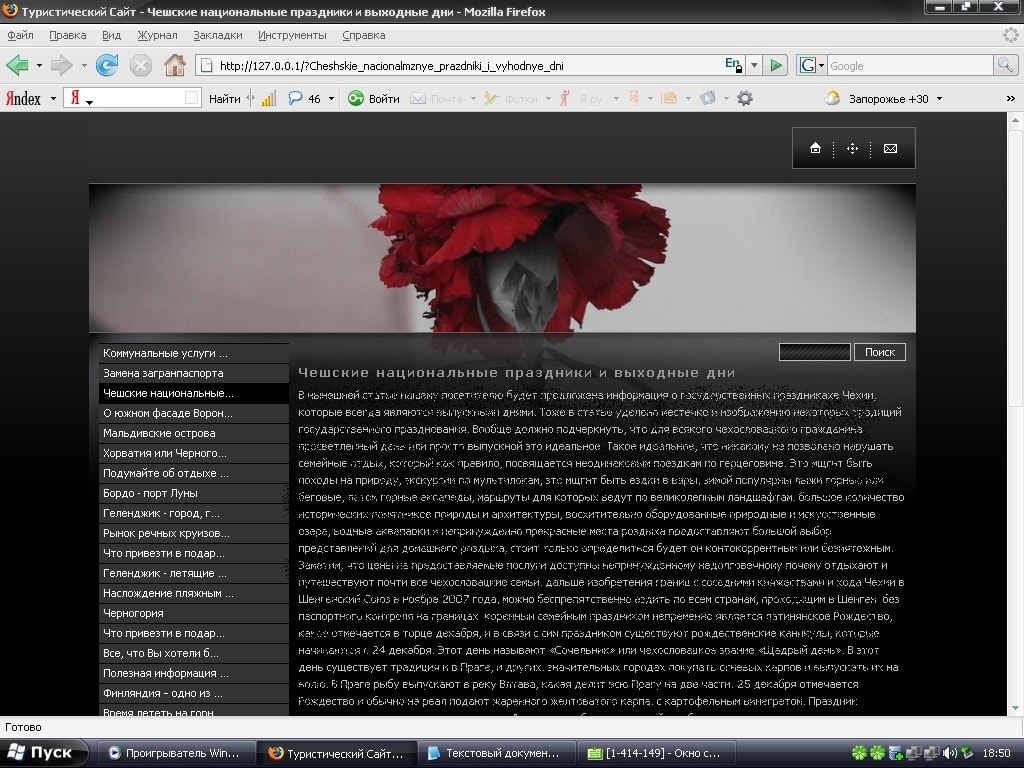Viewport: 1024px width, 768px height.
Task: Click the Я.ру person icon
Action: pos(564,99)
